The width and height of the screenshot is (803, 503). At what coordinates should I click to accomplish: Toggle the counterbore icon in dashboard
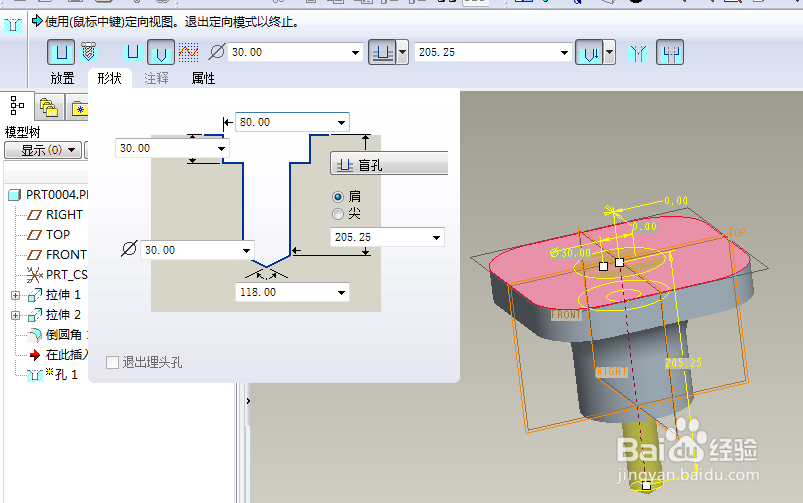coord(670,52)
